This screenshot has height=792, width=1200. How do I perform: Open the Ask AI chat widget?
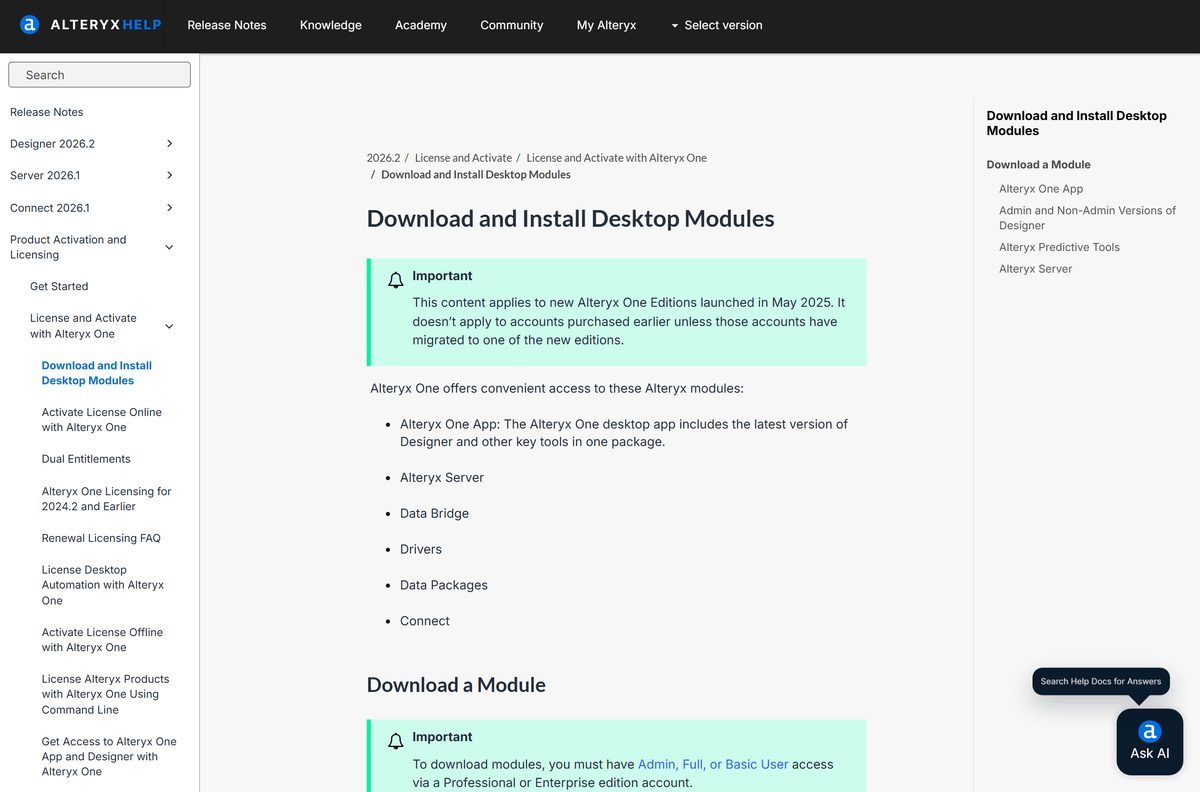1149,742
